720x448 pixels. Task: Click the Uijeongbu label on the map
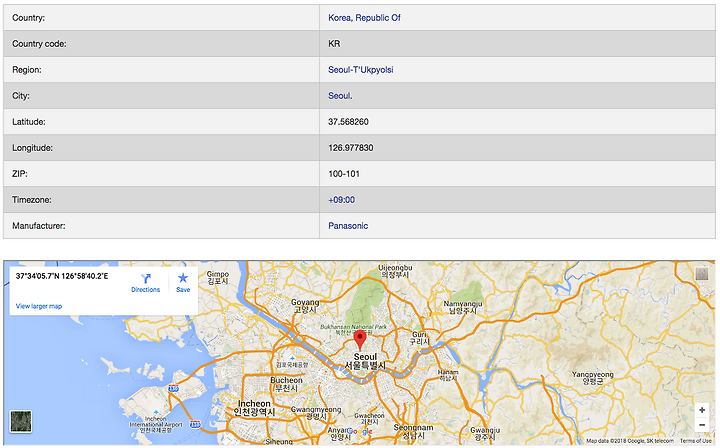[x=395, y=271]
